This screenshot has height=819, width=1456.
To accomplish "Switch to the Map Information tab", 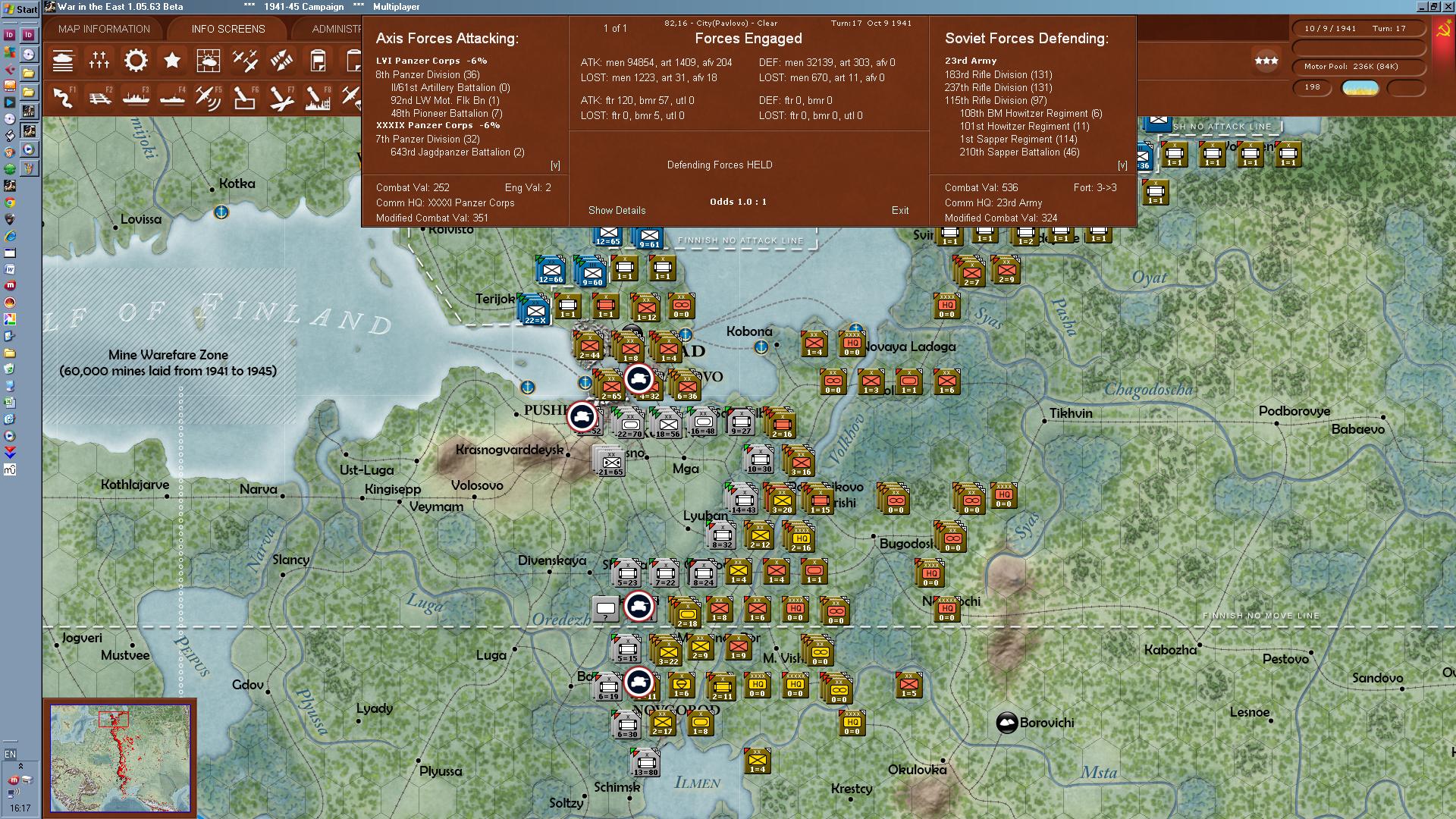I will [x=105, y=29].
